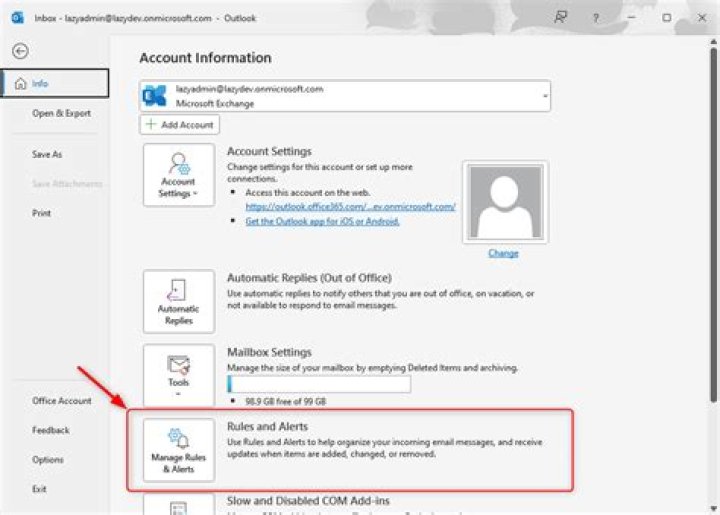Click the Automatic Replies (Out of Office) heading

pyautogui.click(x=309, y=278)
